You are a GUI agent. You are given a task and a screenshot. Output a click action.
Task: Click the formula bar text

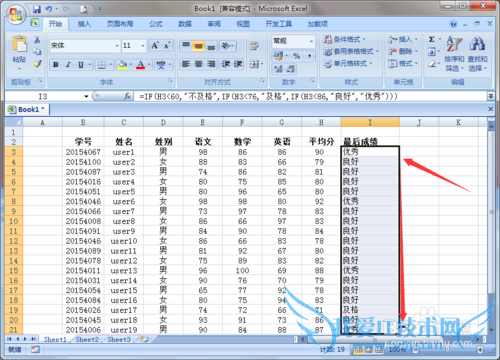tap(268, 97)
